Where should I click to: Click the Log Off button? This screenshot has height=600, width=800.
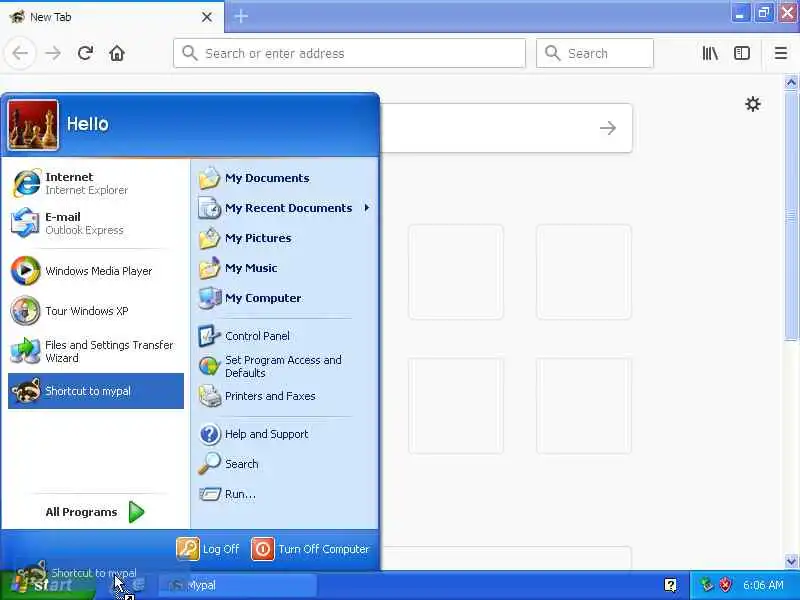(x=208, y=549)
